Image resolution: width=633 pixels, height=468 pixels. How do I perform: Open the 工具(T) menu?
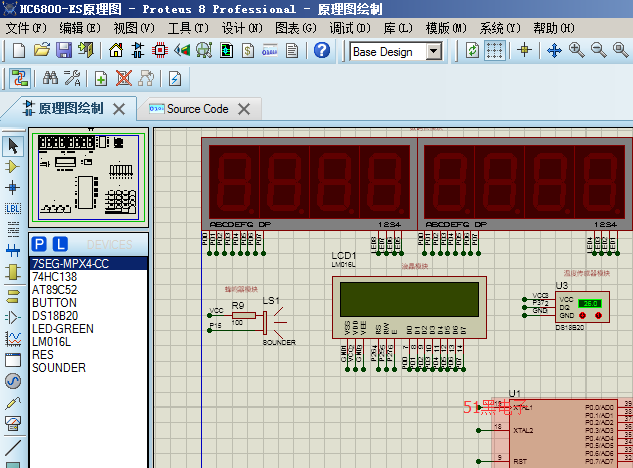coord(188,28)
